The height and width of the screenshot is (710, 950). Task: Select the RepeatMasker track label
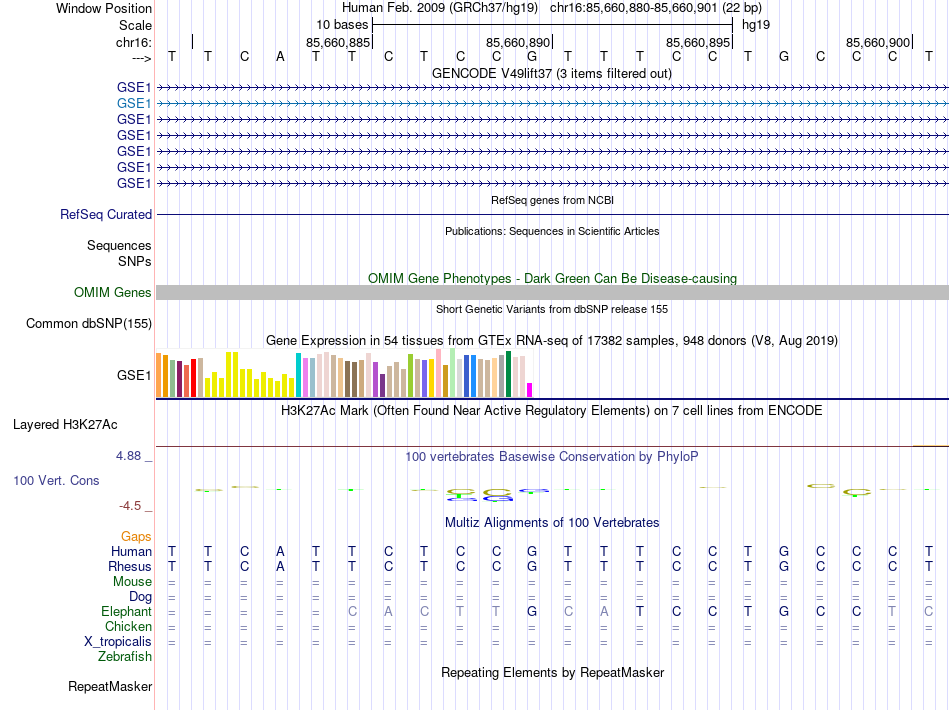coord(110,687)
